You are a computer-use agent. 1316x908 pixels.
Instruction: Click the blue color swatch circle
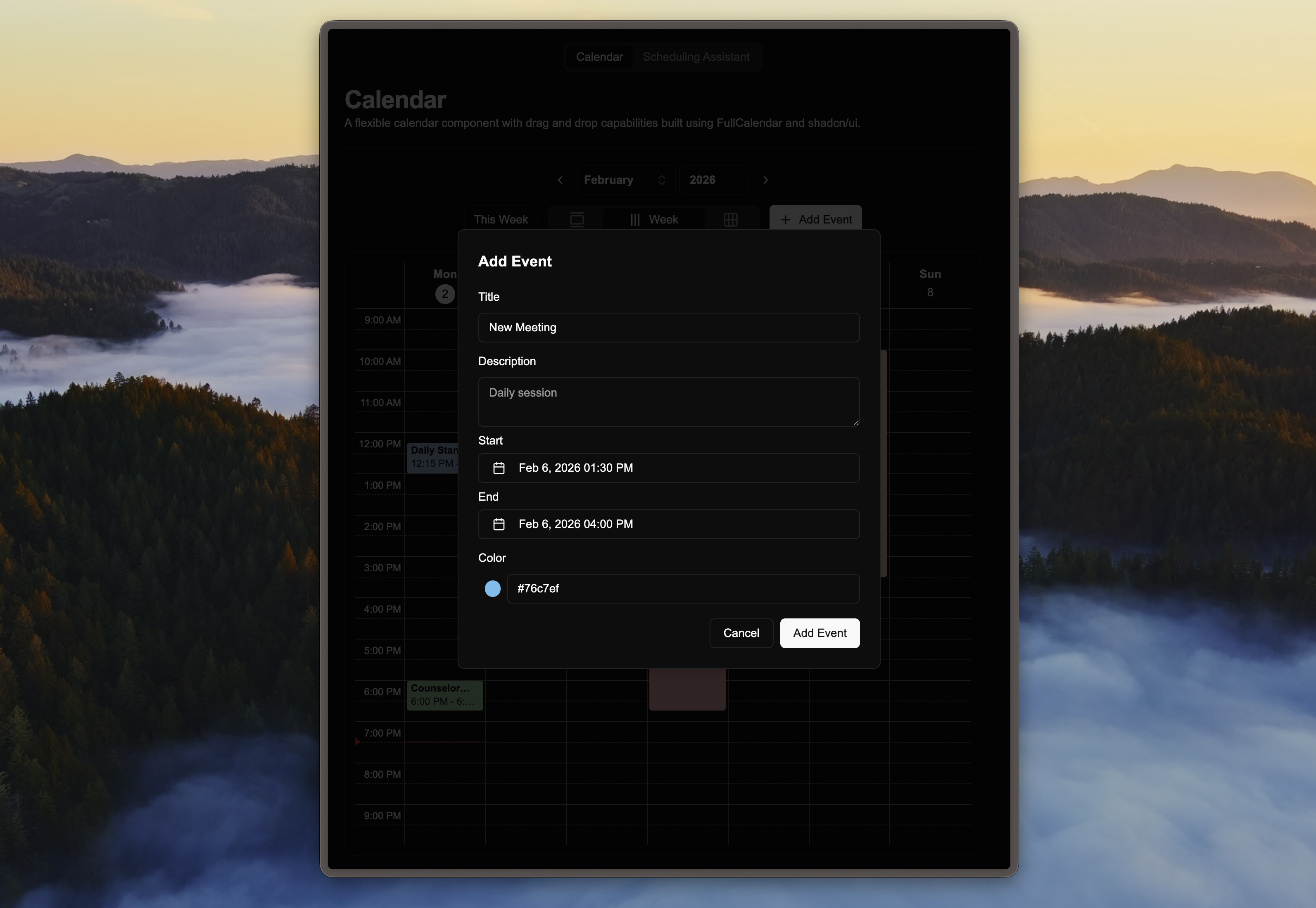(x=492, y=588)
